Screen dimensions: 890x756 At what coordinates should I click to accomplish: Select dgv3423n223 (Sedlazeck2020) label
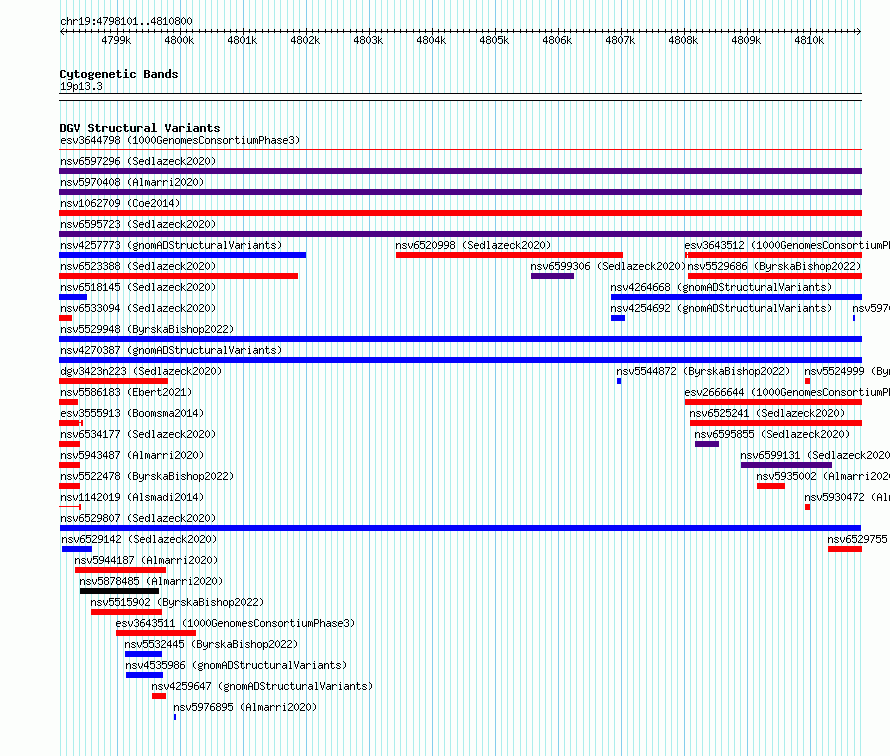tap(141, 371)
